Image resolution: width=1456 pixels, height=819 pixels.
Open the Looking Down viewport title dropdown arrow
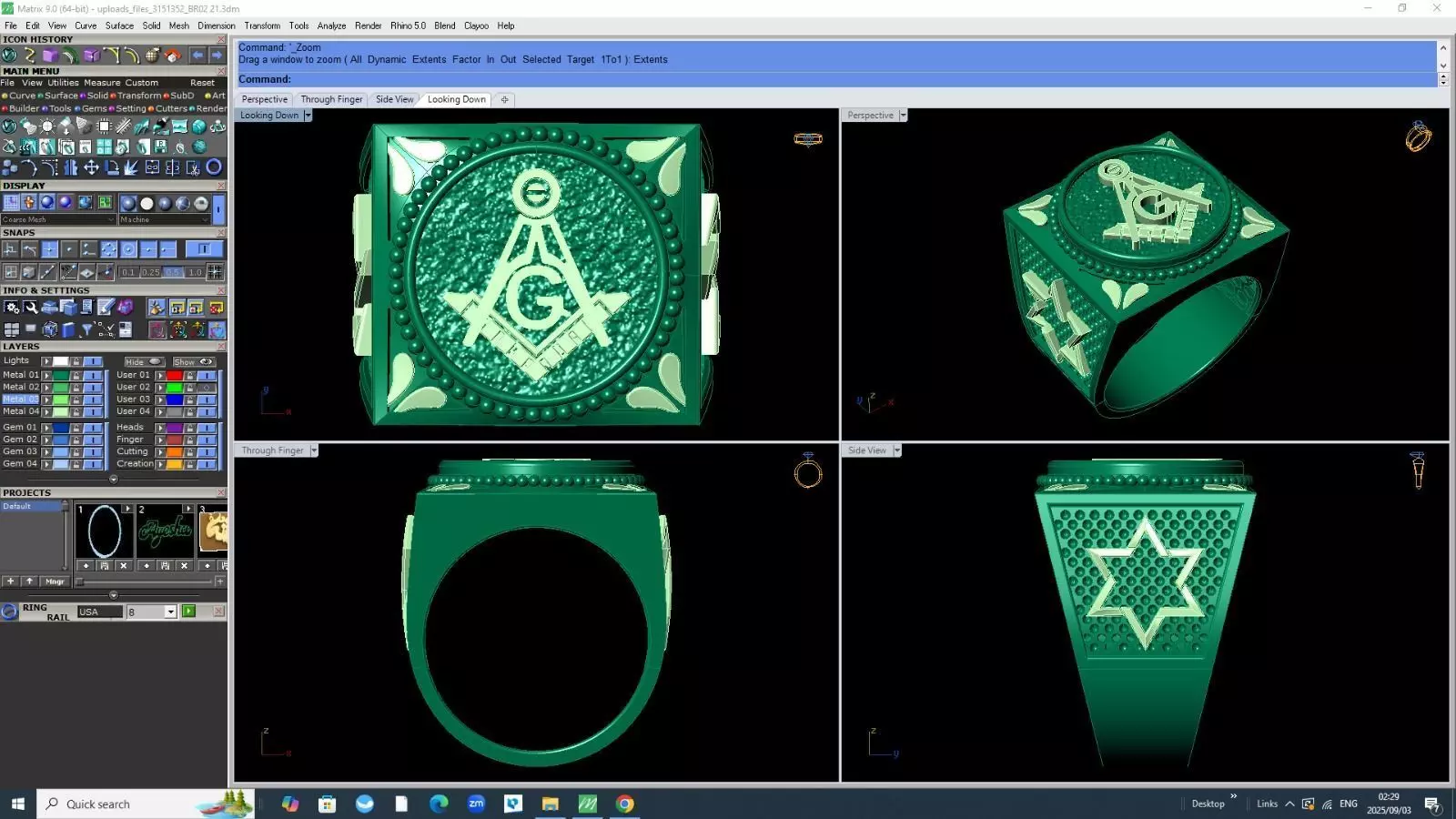point(308,116)
